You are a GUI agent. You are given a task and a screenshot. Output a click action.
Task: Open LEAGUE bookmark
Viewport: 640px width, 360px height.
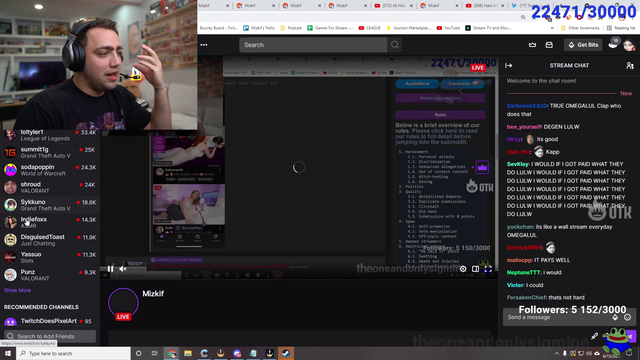tap(369, 28)
